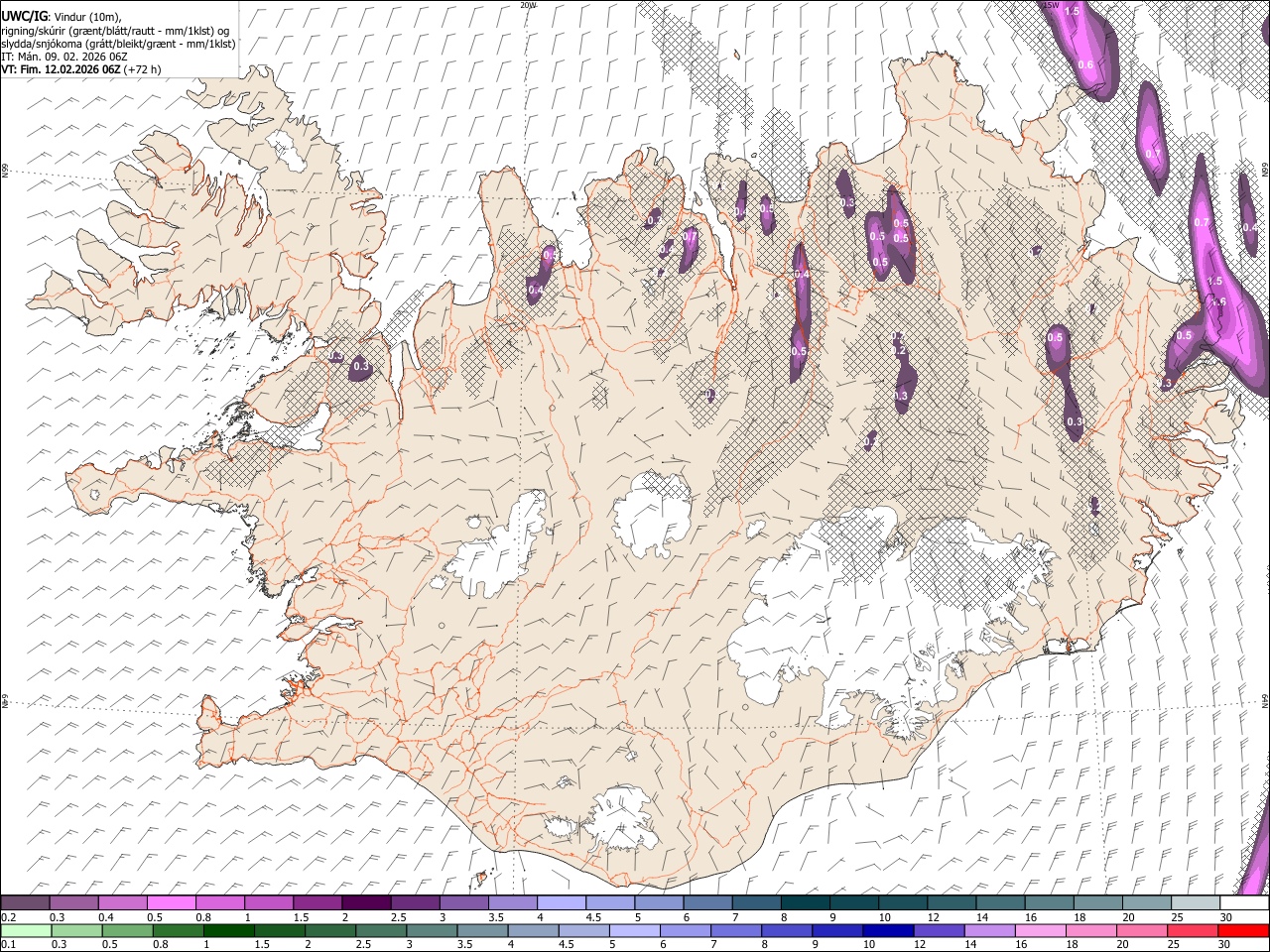This screenshot has width=1270, height=952.
Task: Click the UWC/IG title label
Action: coord(23,15)
